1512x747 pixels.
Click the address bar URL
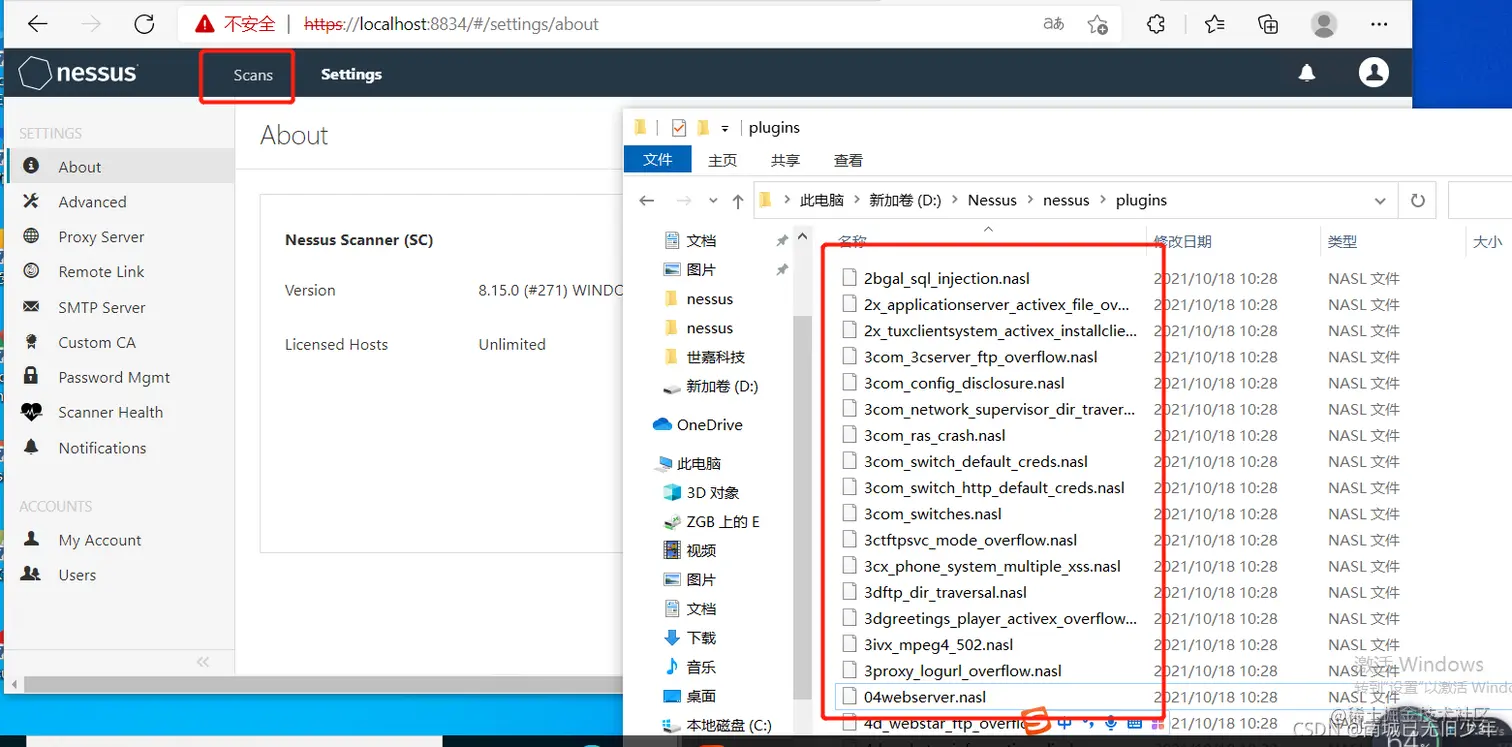[451, 24]
